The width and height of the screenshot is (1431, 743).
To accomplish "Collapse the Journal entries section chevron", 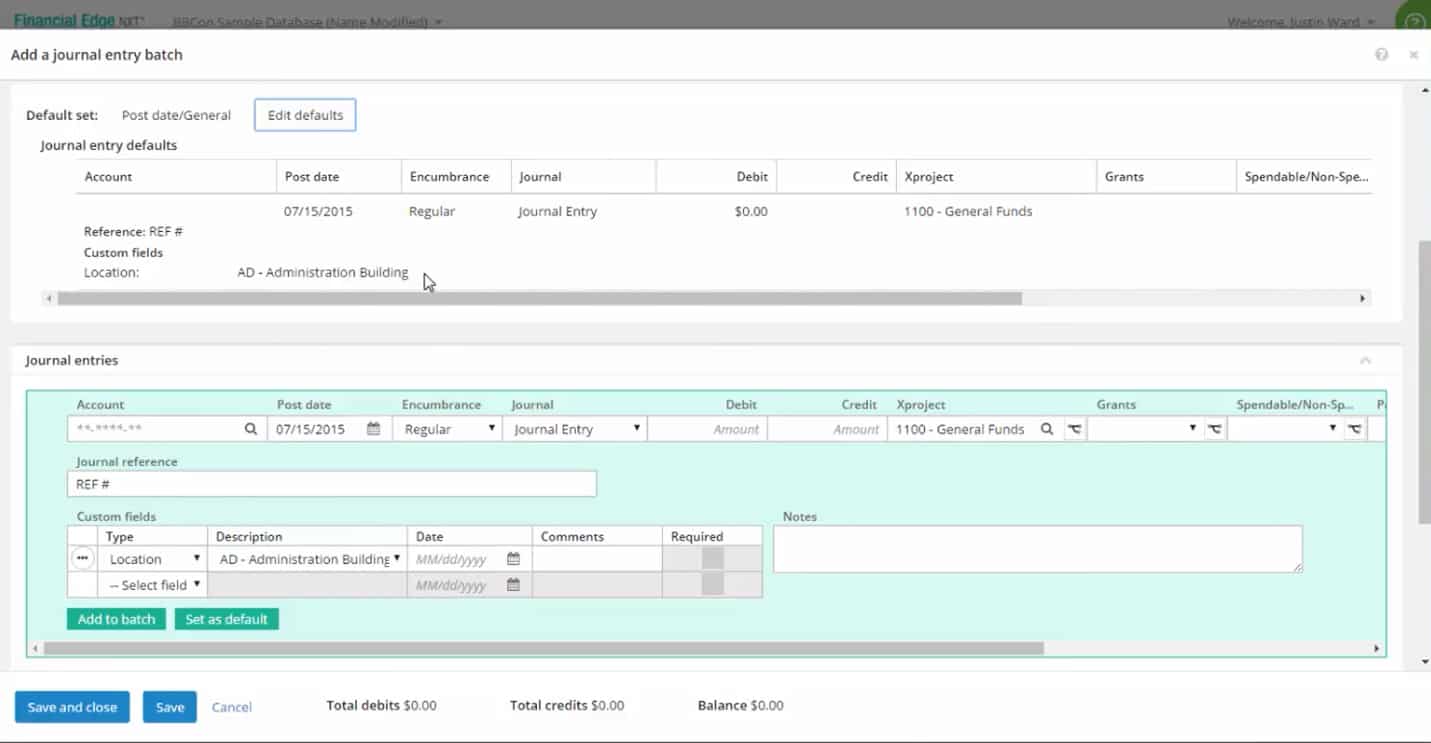I will (1365, 361).
